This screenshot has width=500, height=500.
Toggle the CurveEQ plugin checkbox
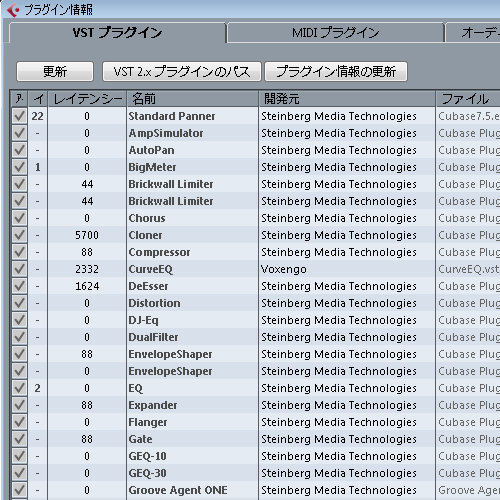point(19,269)
